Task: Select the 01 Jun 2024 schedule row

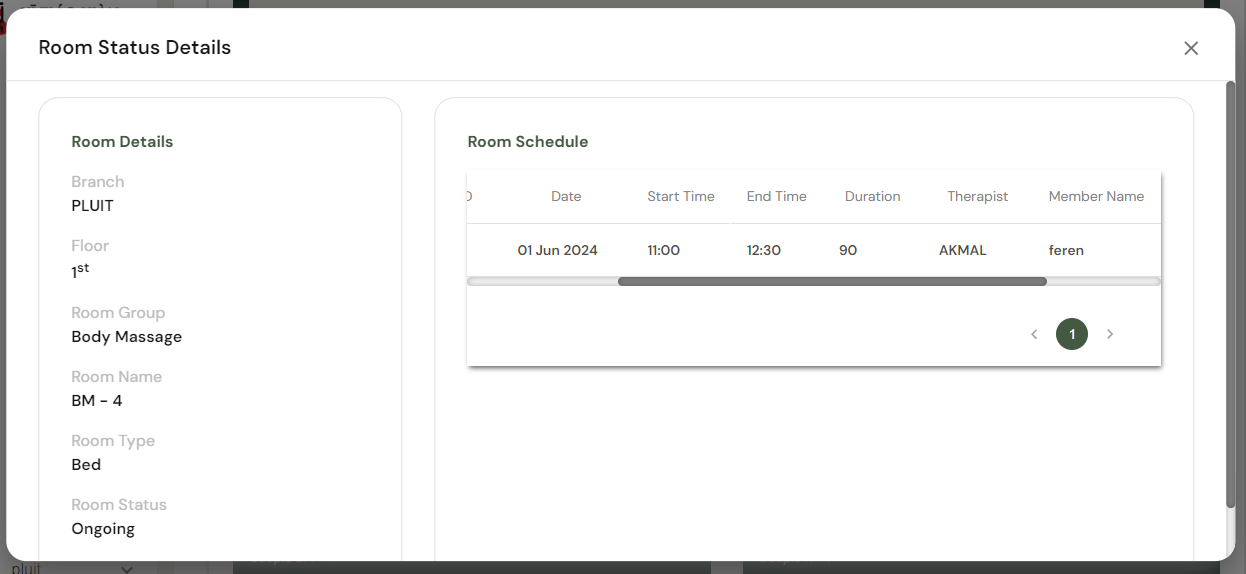Action: click(558, 251)
